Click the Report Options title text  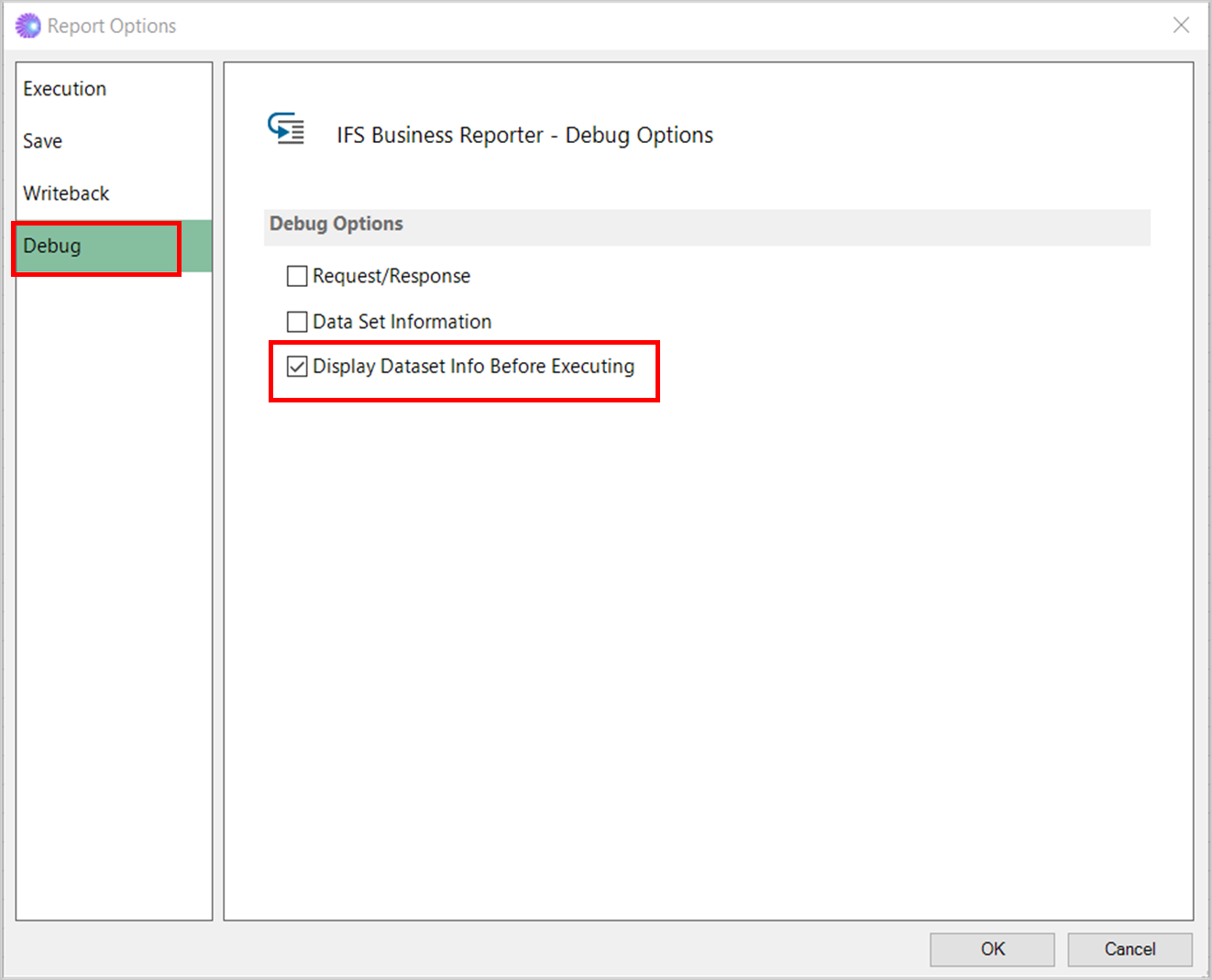tap(112, 26)
